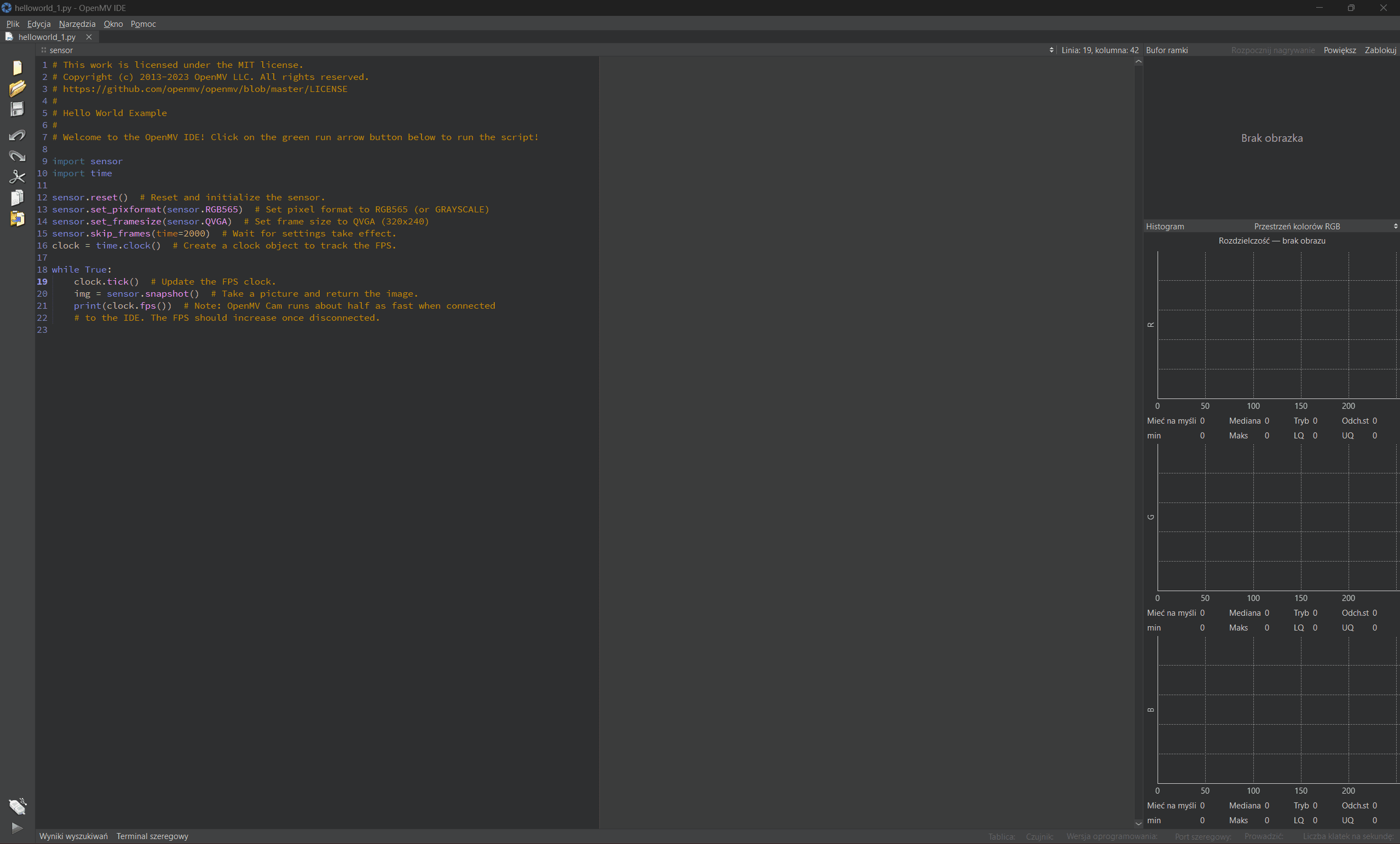Open the Okno menu
The width and height of the screenshot is (1400, 844).
(113, 24)
